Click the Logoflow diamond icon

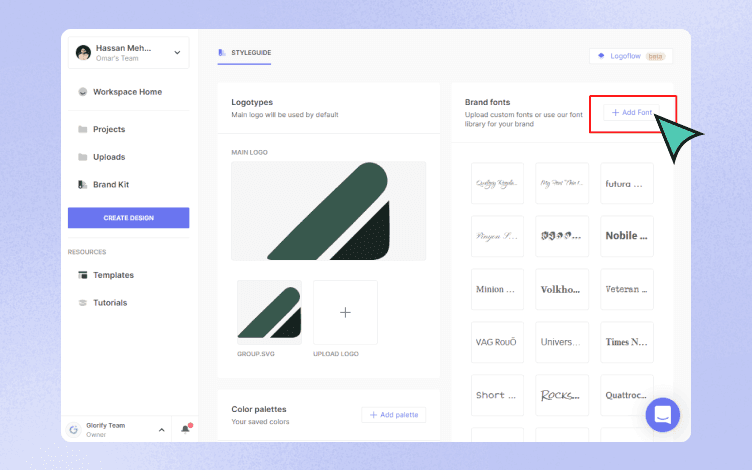click(x=601, y=56)
